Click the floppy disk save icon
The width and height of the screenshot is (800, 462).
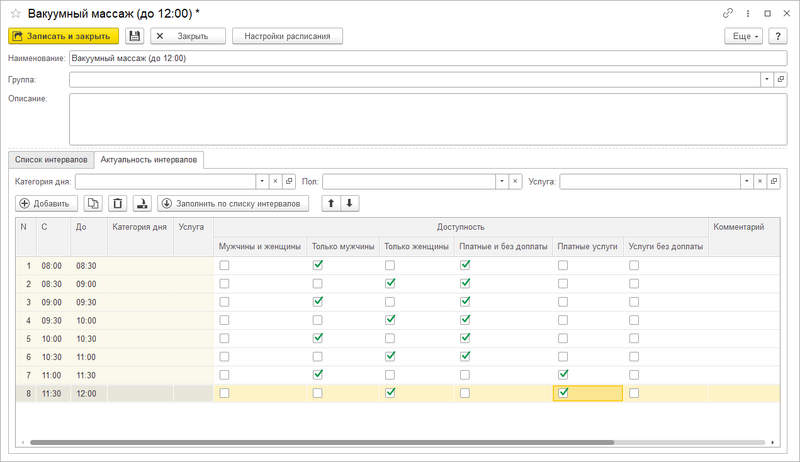point(135,36)
